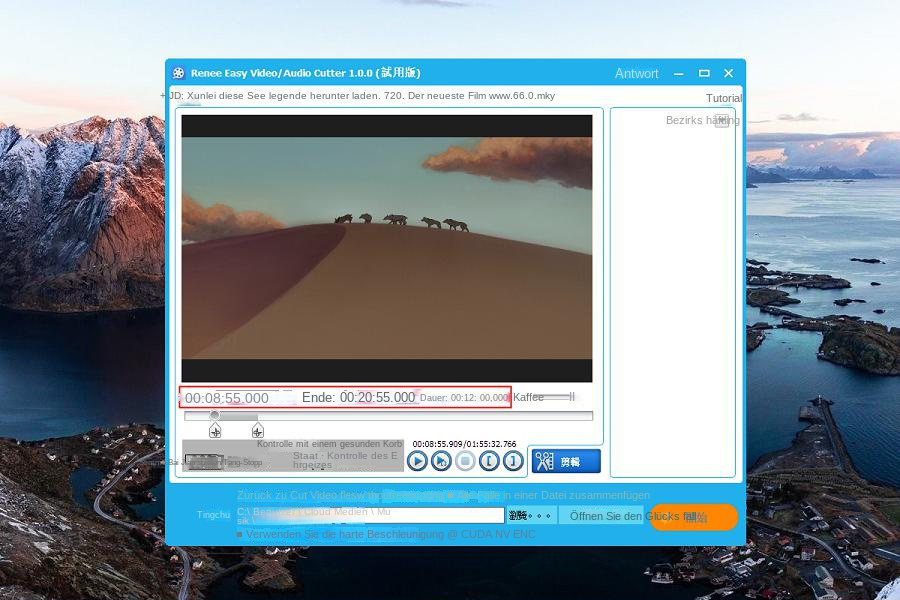Viewport: 900px width, 600px height.
Task: Click the browse button with three dots
Action: (x=530, y=516)
